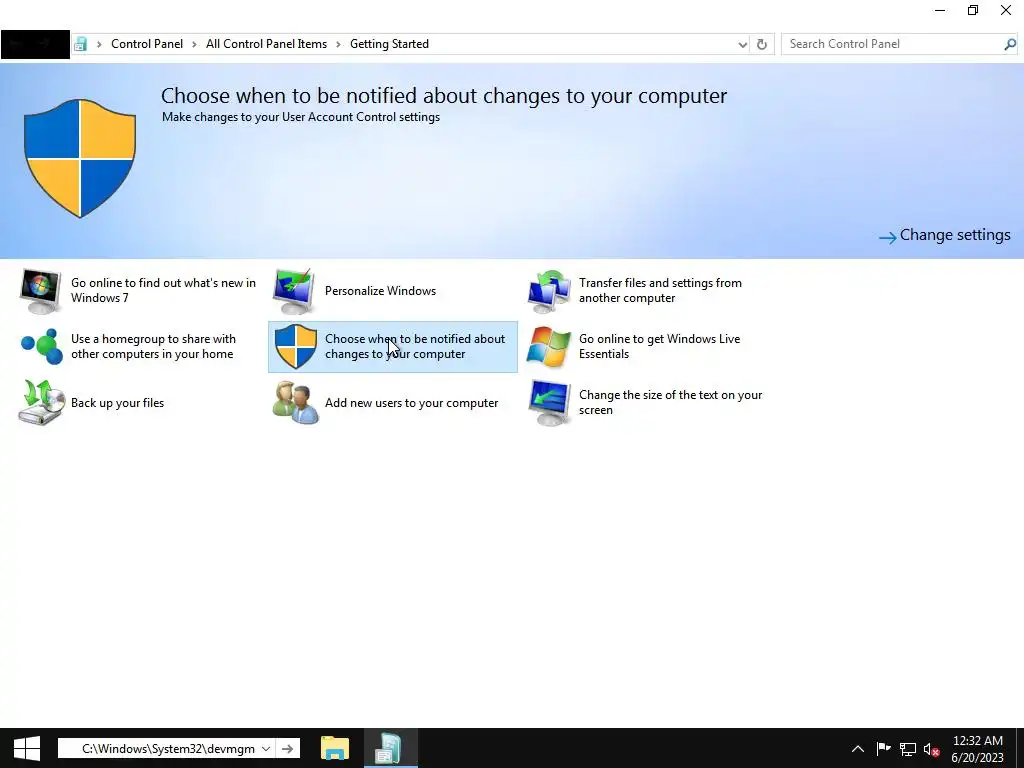Viewport: 1024px width, 768px height.
Task: Click the Change text size monitor icon
Action: (x=549, y=403)
